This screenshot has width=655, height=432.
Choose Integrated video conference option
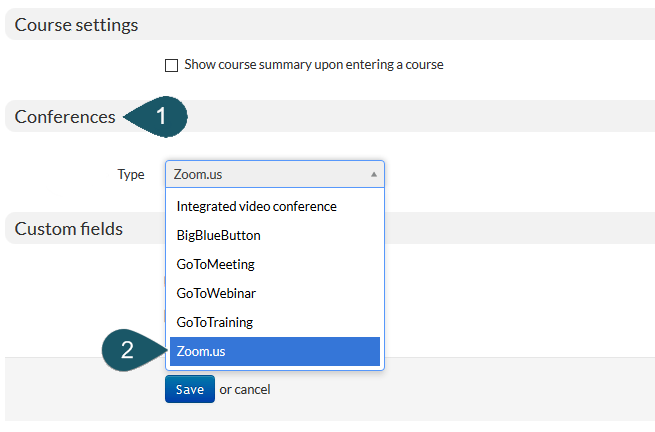275,206
